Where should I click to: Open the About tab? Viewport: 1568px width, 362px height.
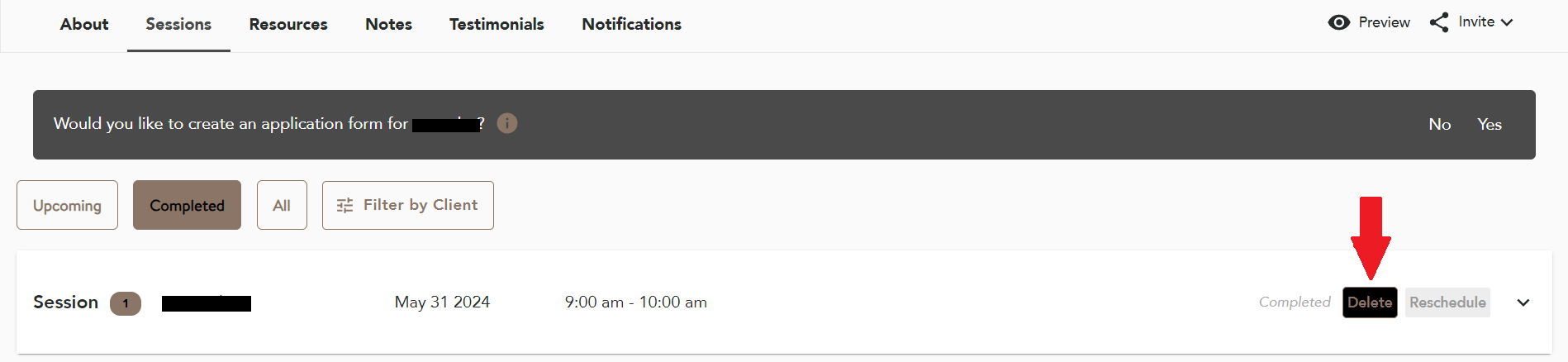click(84, 24)
